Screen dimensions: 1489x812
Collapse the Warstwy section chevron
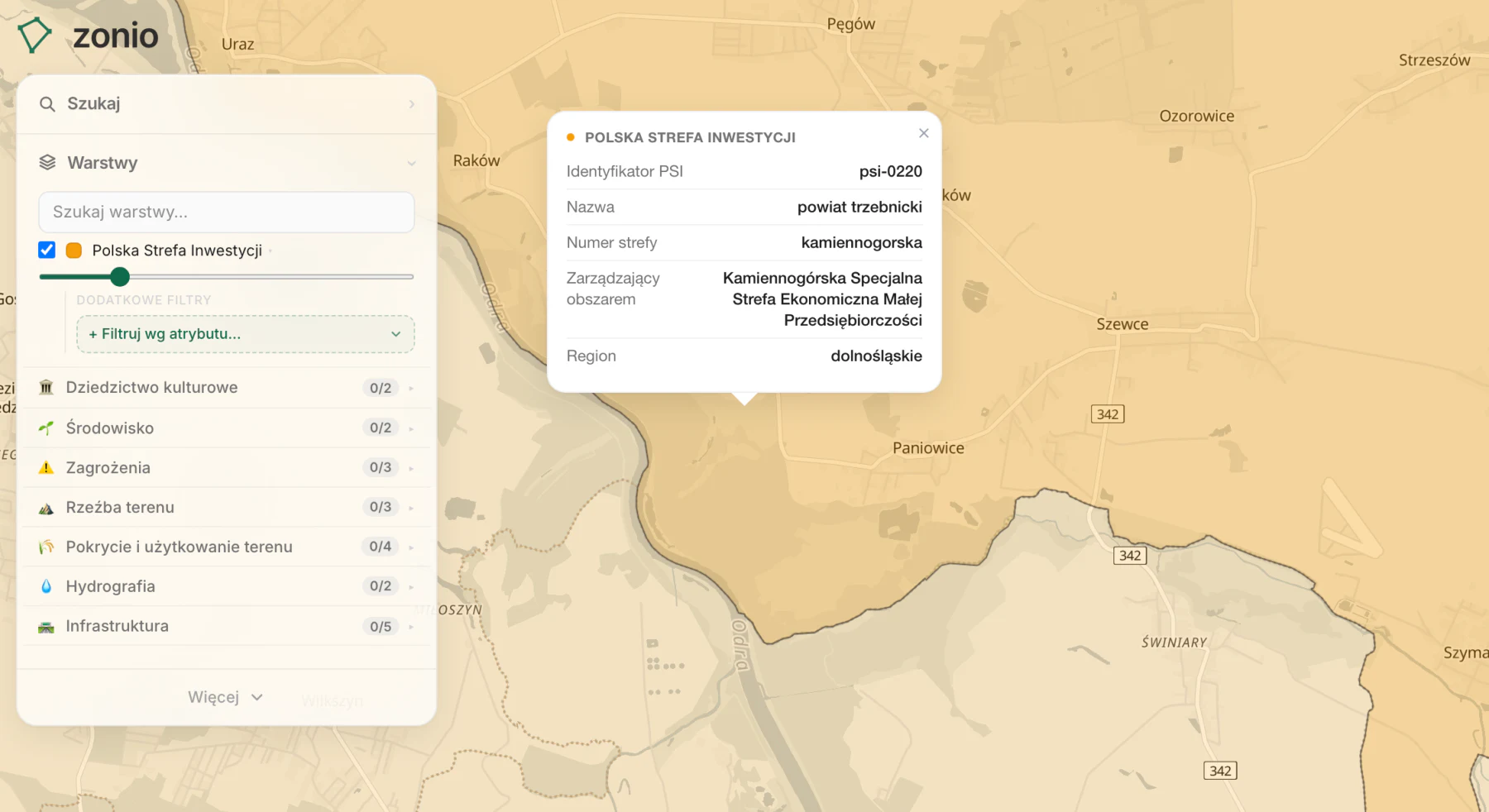pyautogui.click(x=411, y=164)
